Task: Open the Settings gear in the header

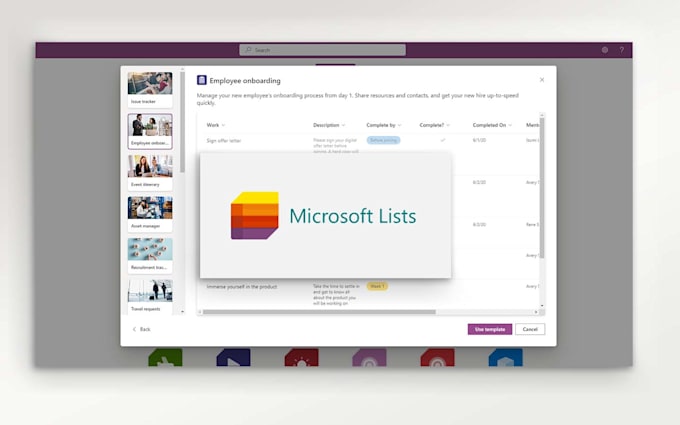Action: [x=605, y=50]
